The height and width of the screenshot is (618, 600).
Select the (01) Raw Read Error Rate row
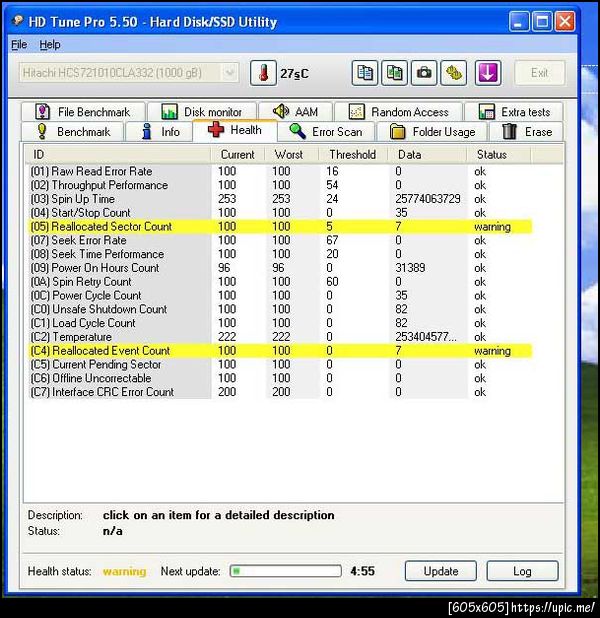280,171
